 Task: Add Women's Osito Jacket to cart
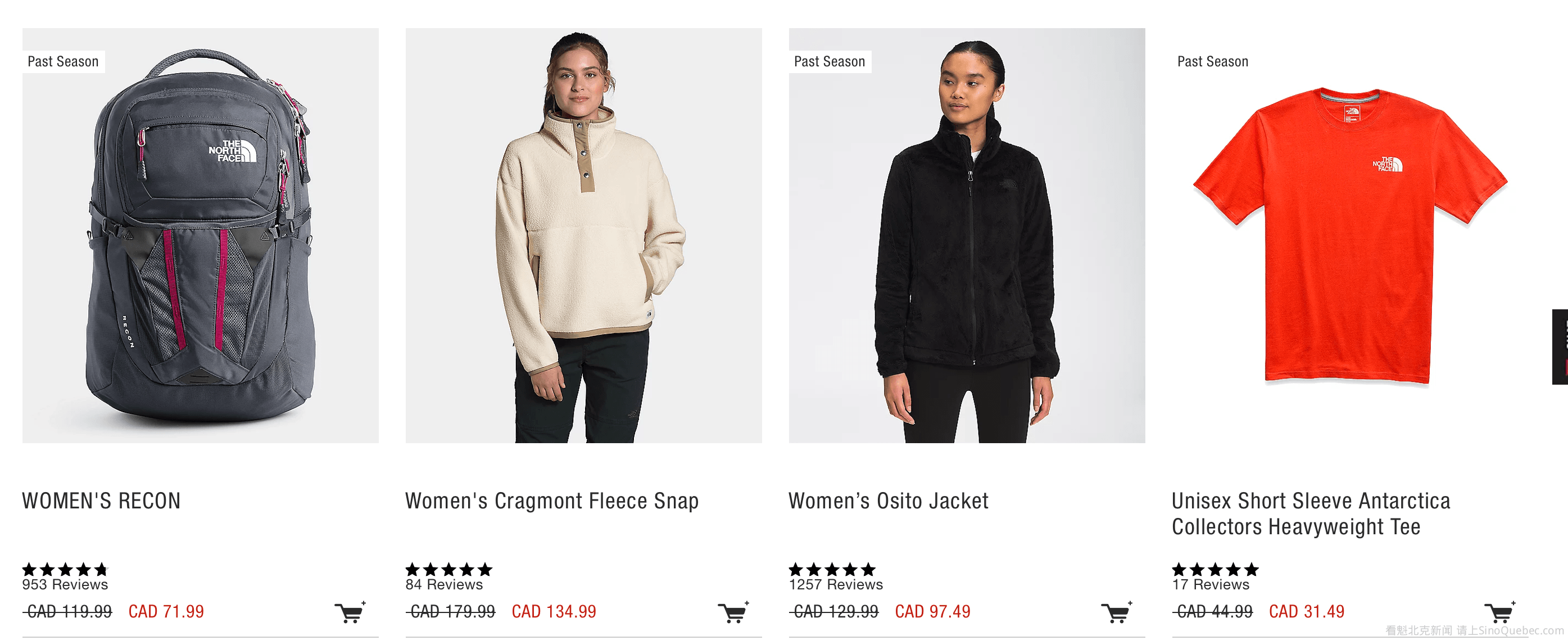click(x=1116, y=612)
